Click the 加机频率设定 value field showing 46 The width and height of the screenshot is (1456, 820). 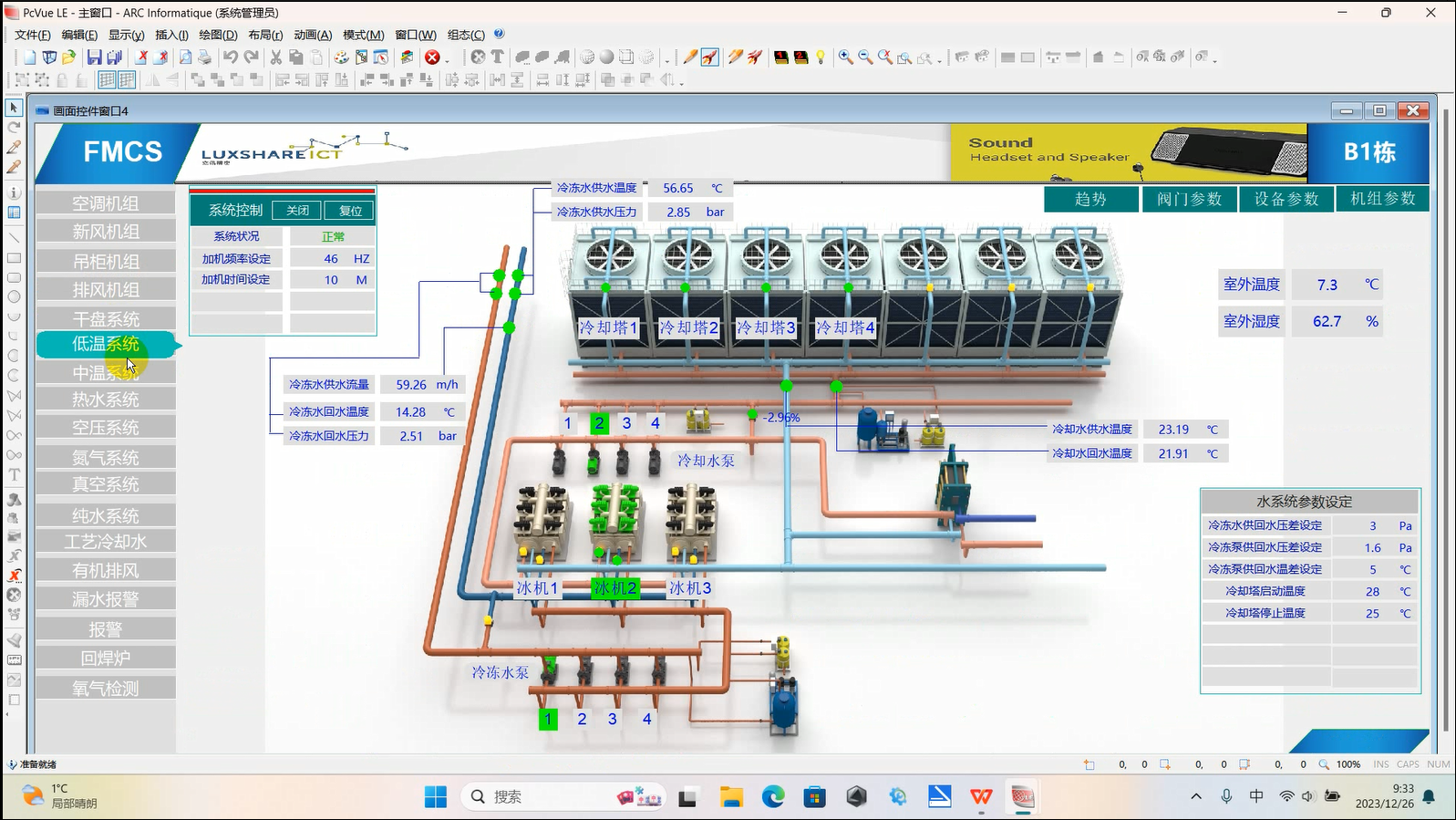(x=331, y=259)
